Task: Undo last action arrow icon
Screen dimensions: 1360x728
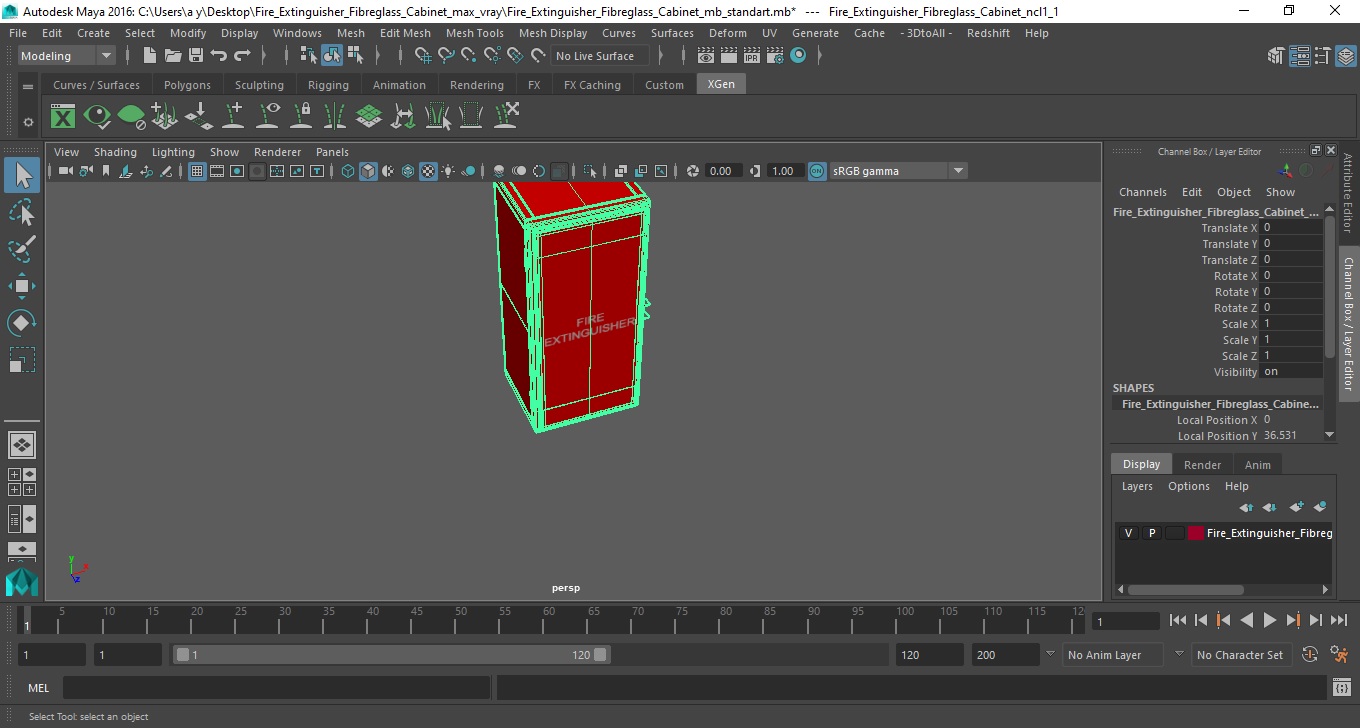Action: (219, 56)
